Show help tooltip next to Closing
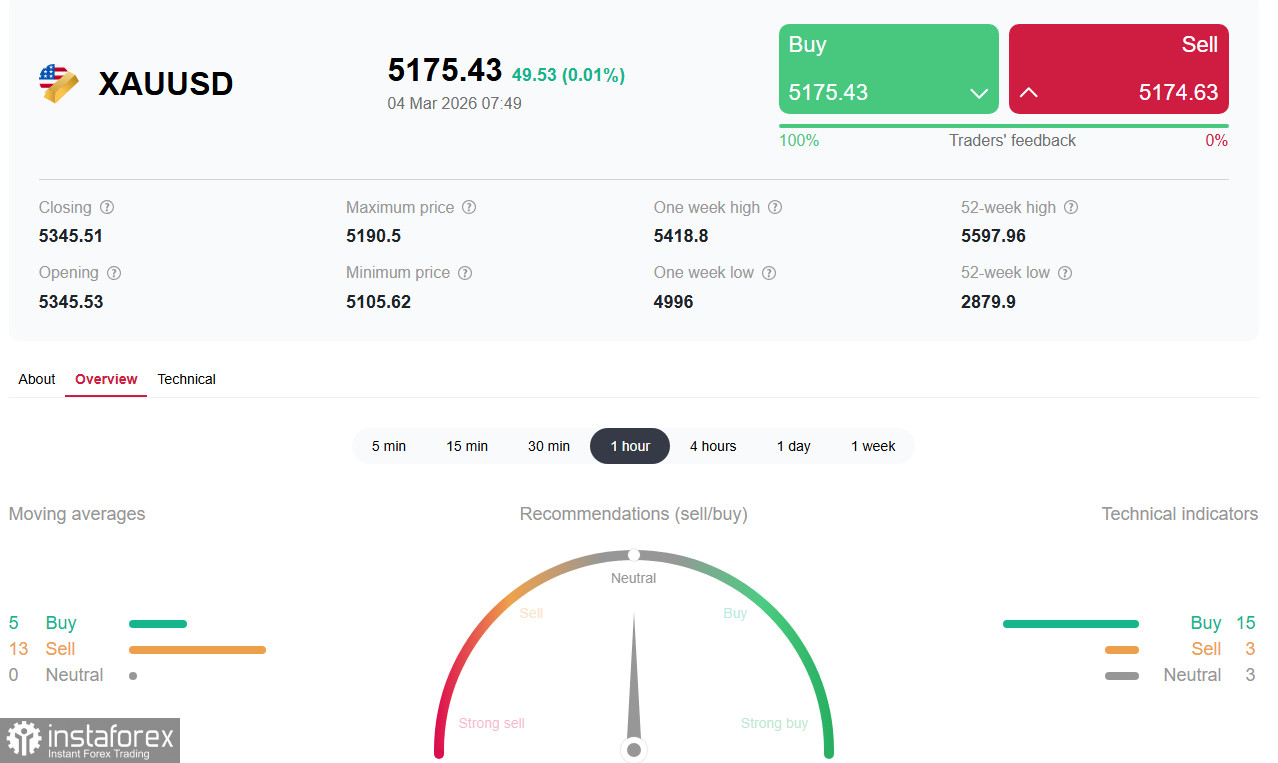This screenshot has width=1278, height=763. coord(107,208)
